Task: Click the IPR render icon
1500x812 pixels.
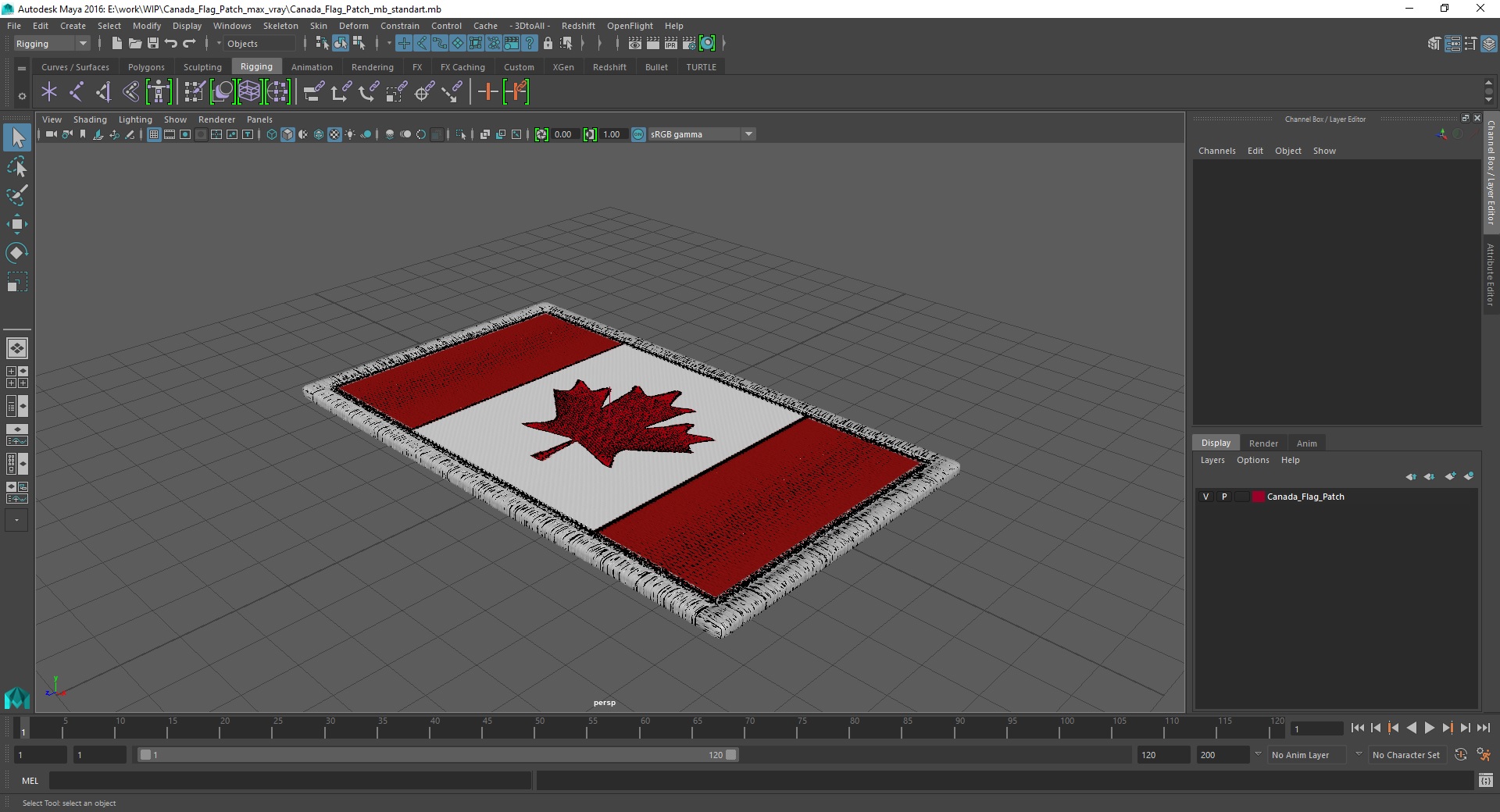Action: [671, 44]
